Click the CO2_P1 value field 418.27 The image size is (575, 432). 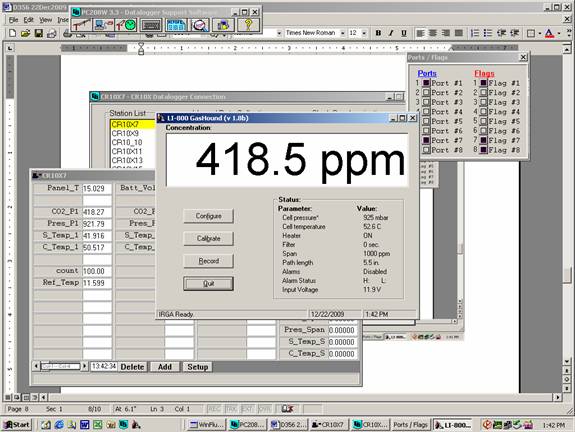pos(97,212)
